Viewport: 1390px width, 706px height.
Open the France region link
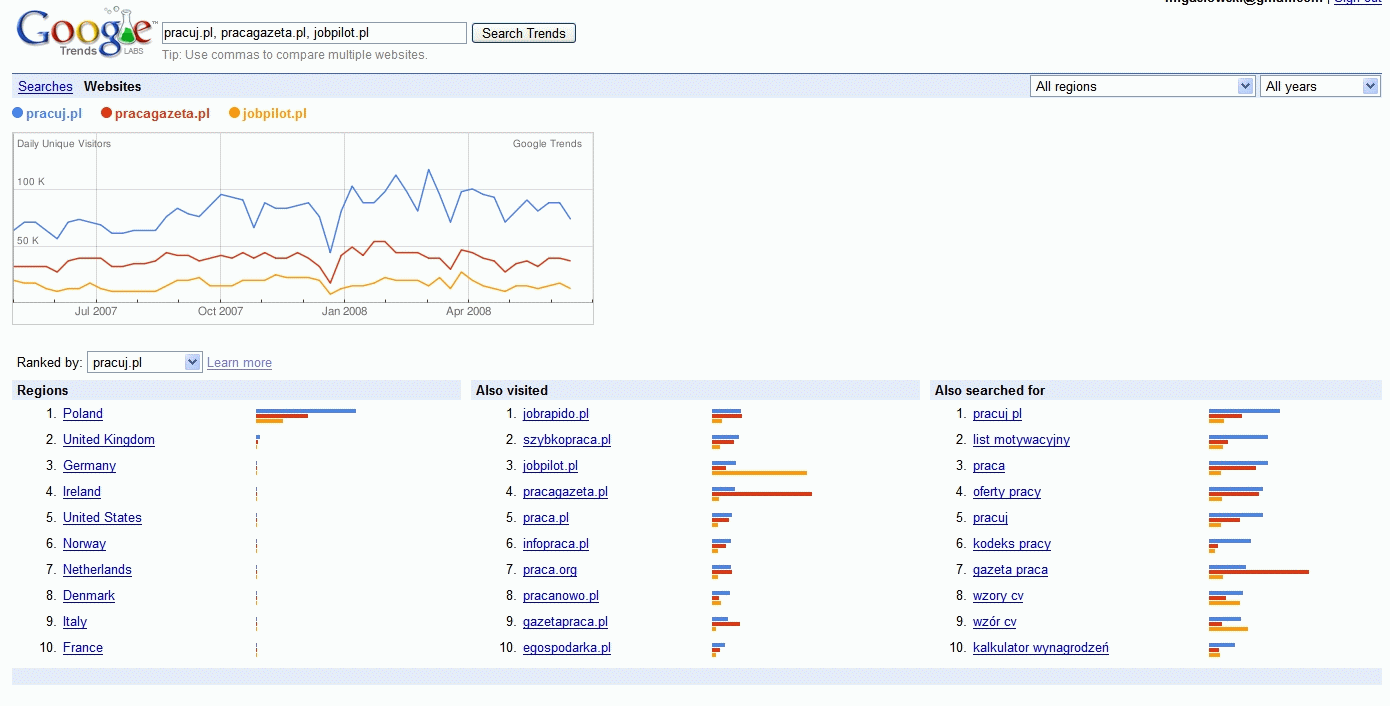pyautogui.click(x=83, y=648)
